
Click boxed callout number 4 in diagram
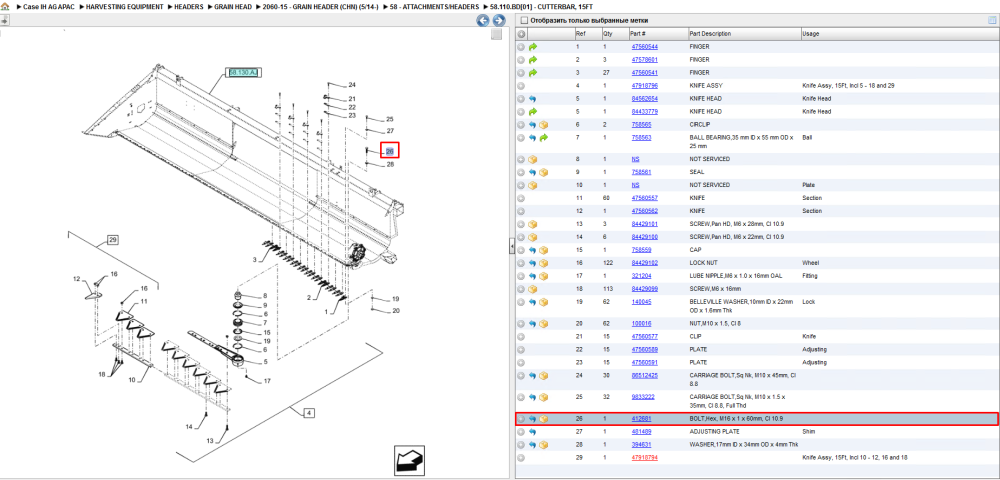309,413
